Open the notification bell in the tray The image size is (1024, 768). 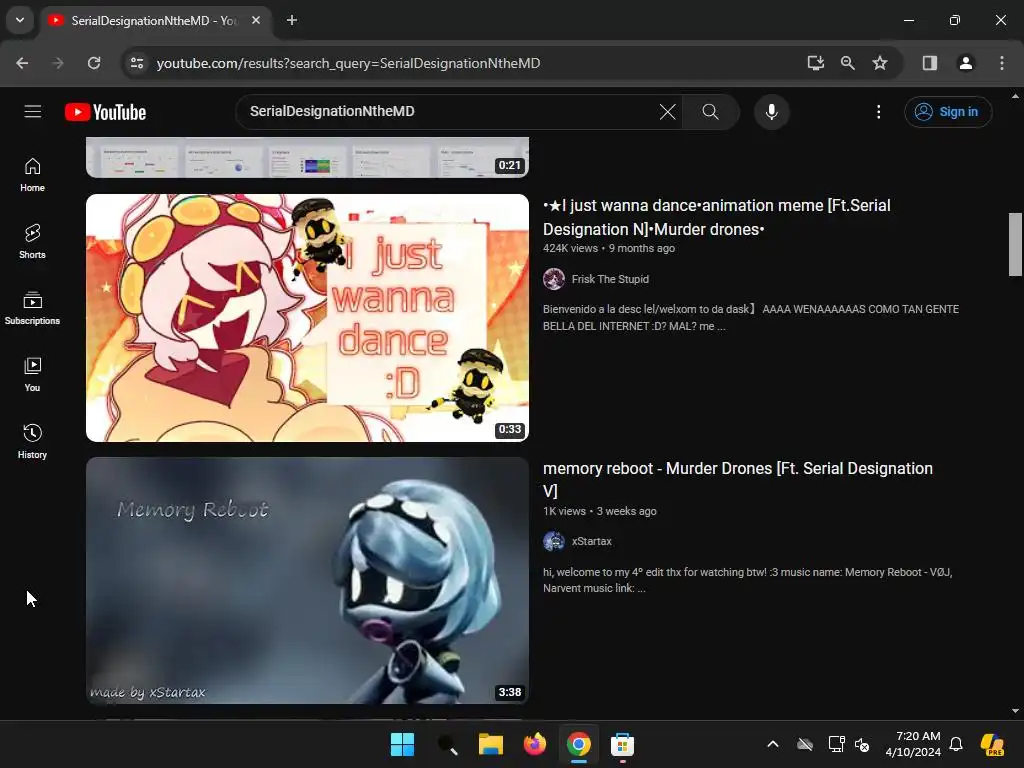[956, 744]
